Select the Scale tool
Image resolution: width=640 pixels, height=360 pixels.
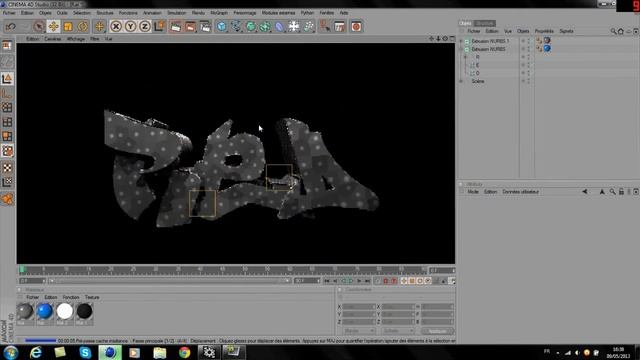[68, 27]
